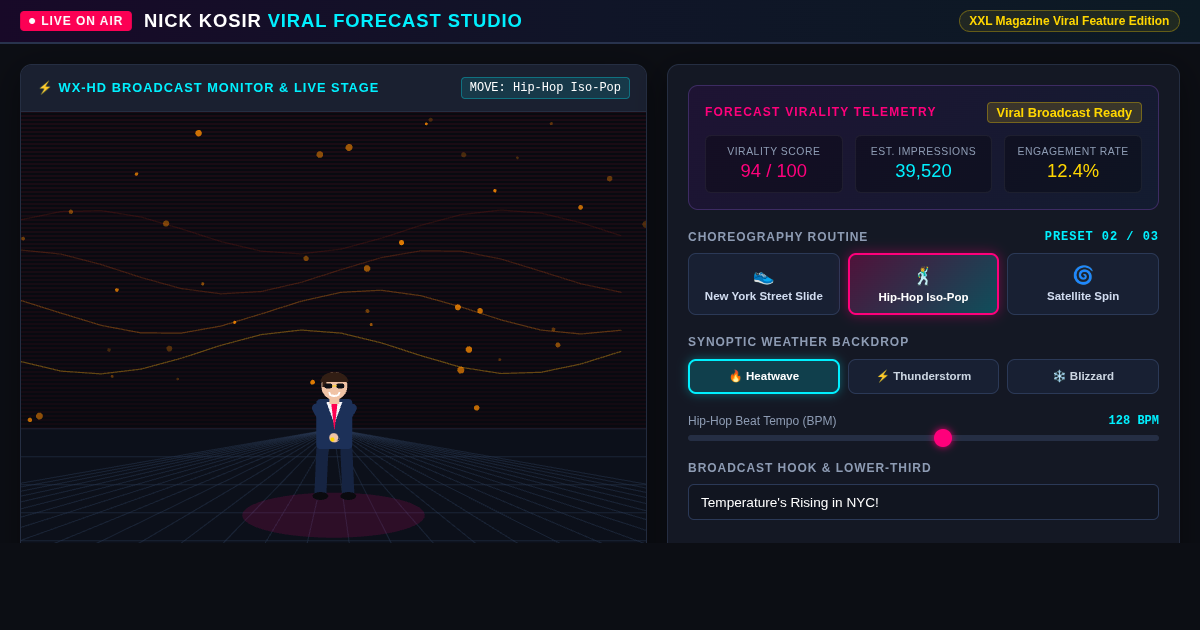Click the Forecast Virality Telemetry heading

click(x=821, y=112)
